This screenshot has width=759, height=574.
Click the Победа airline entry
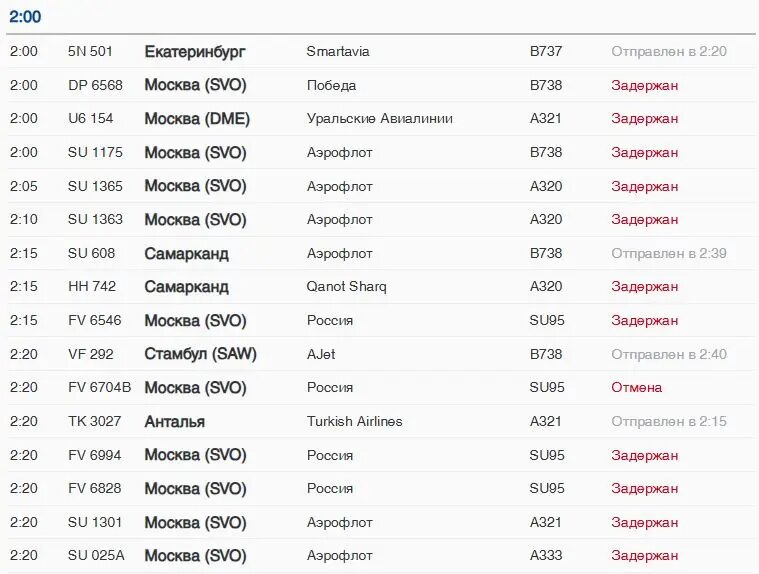click(x=331, y=86)
